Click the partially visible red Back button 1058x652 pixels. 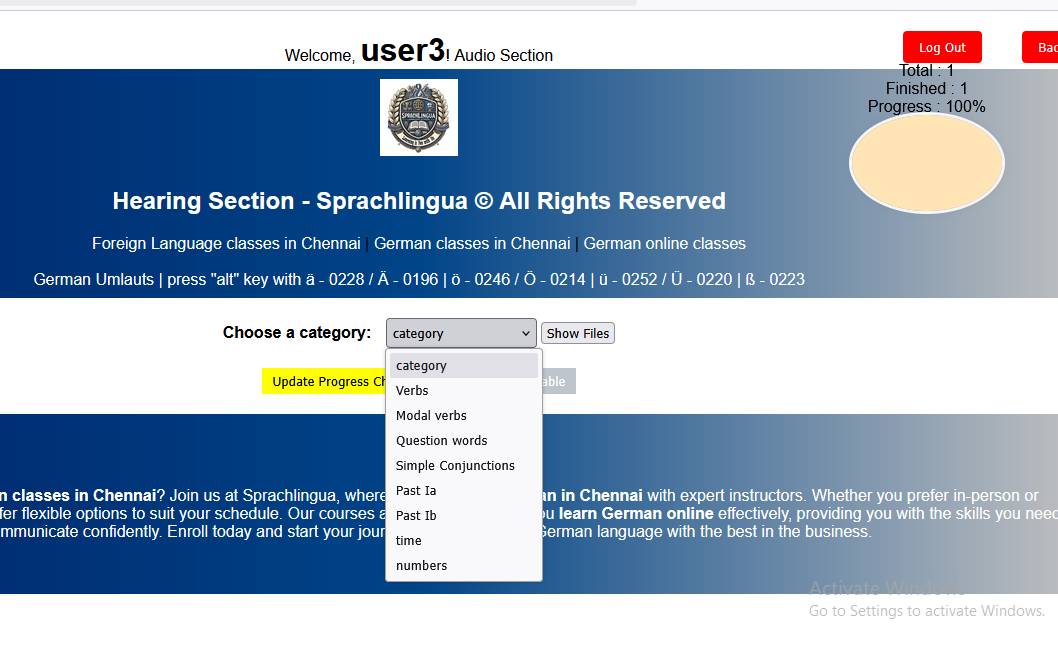pyautogui.click(x=1040, y=47)
